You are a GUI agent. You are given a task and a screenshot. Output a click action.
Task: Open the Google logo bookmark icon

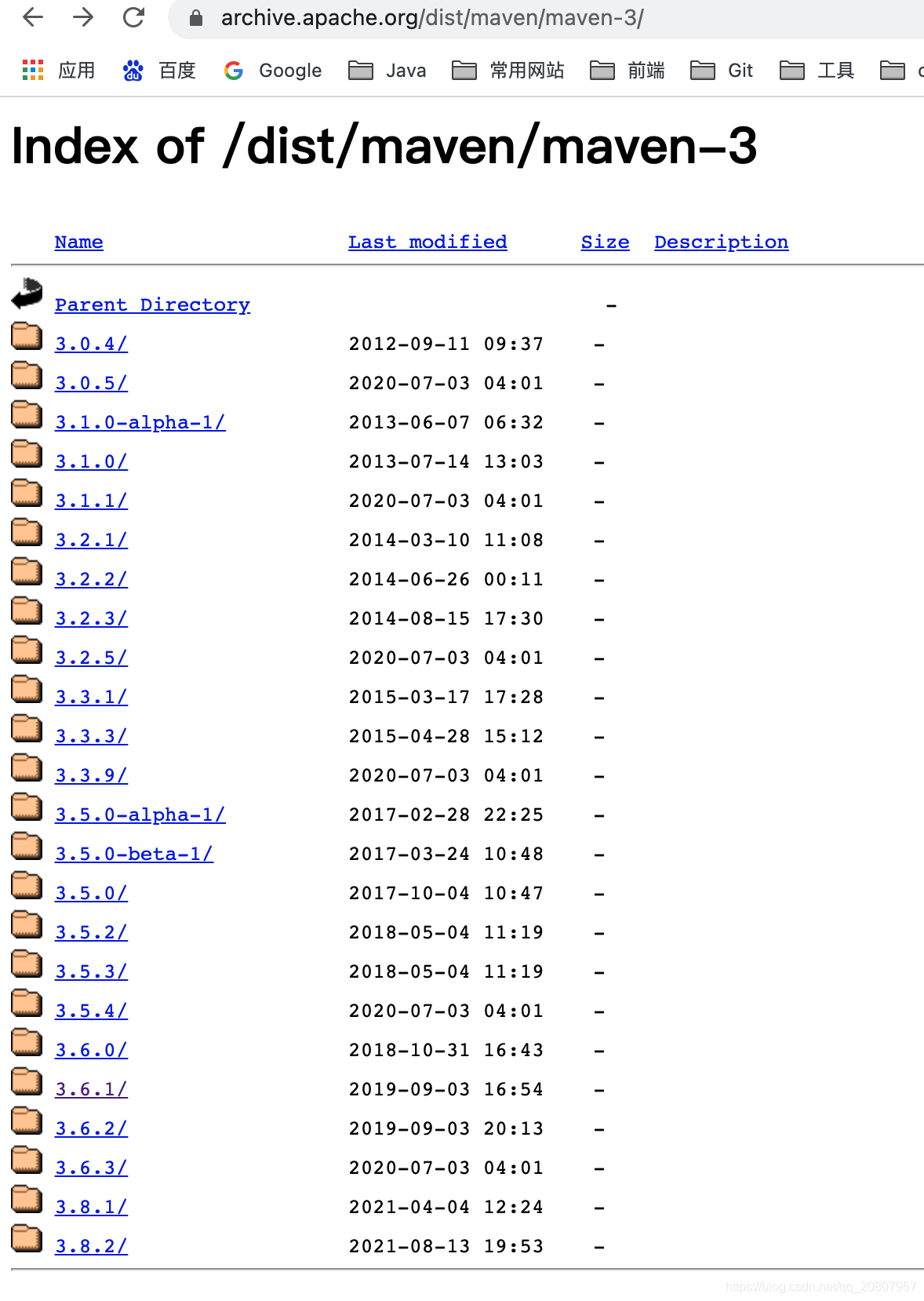point(234,71)
